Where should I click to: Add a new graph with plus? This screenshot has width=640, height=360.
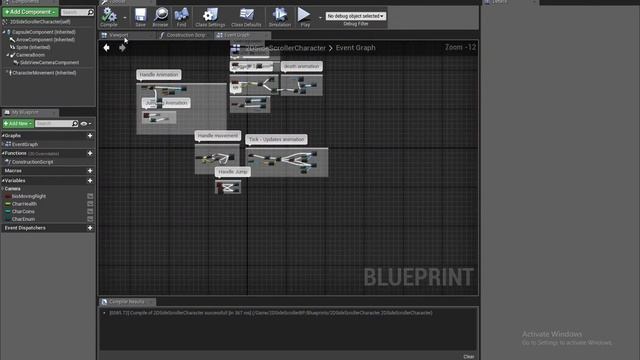pyautogui.click(x=90, y=136)
